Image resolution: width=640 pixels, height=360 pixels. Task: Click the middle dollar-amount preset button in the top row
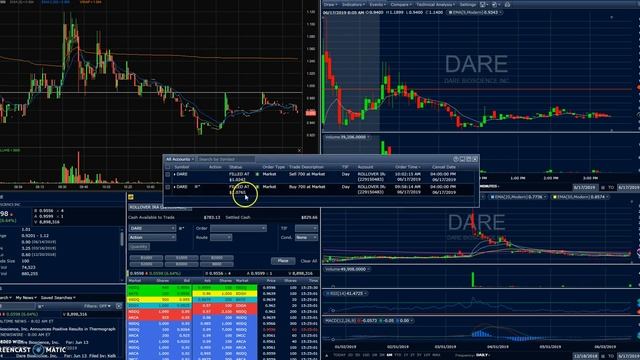(x=182, y=258)
